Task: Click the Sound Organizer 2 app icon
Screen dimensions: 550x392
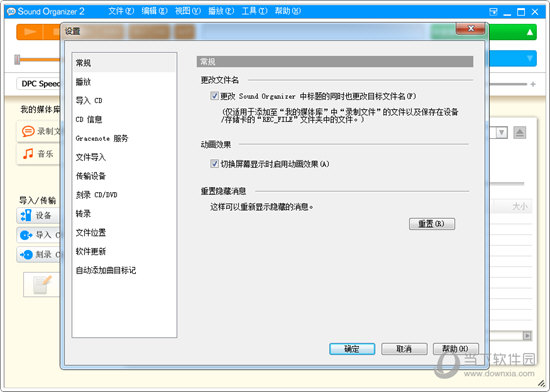Action: coord(11,11)
